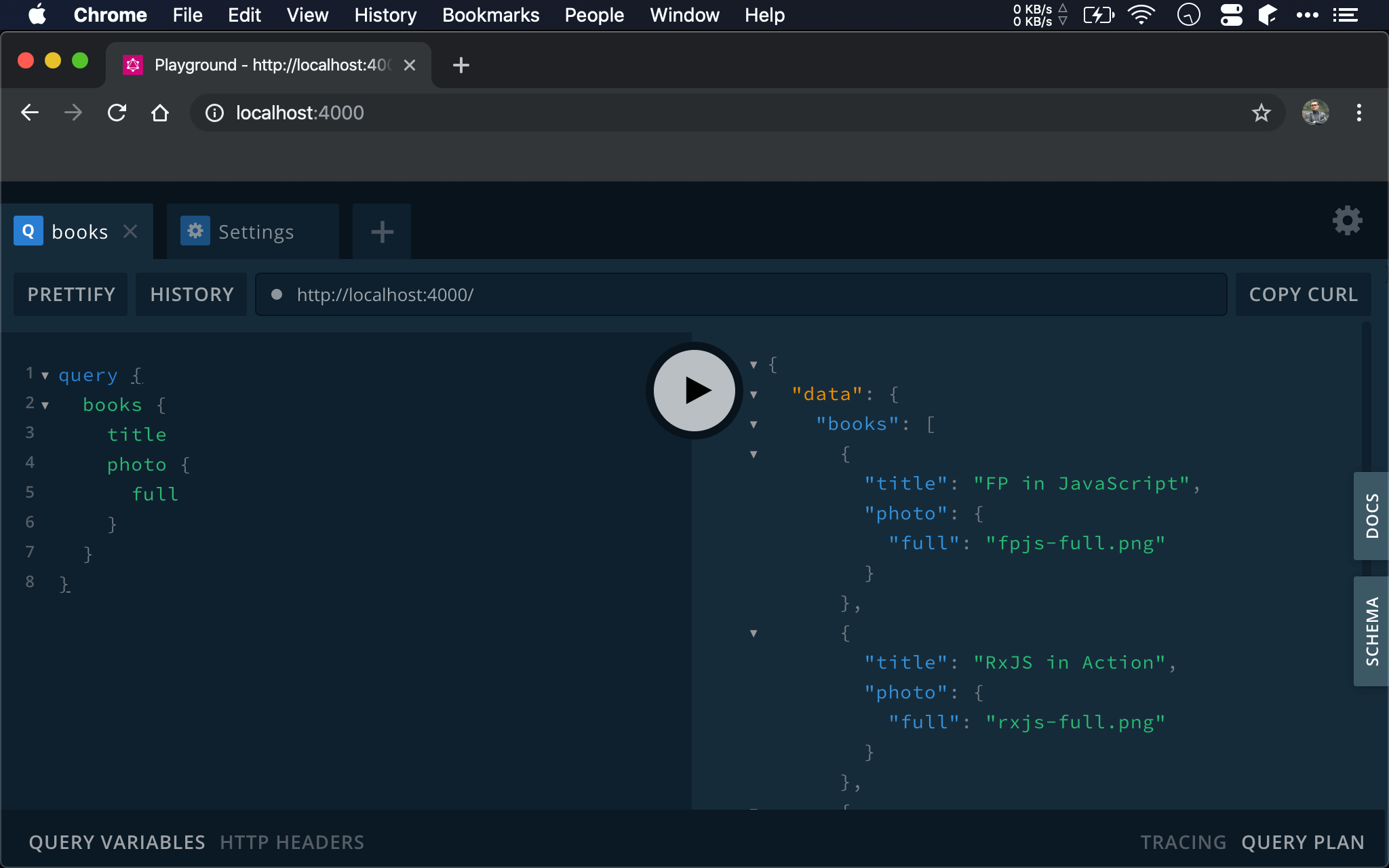The width and height of the screenshot is (1389, 868).
Task: Open a new Chrome tab
Action: point(461,65)
